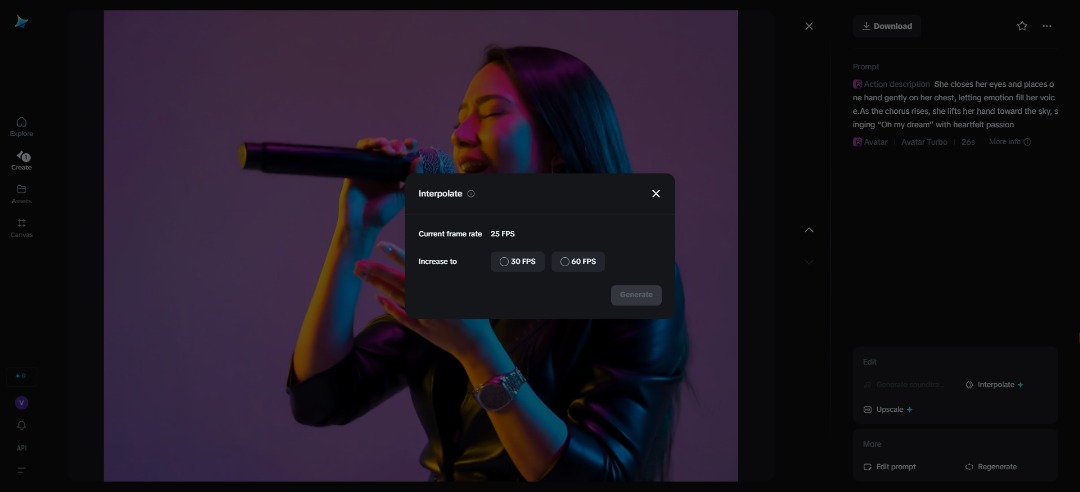The height and width of the screenshot is (492, 1080).
Task: Open the Explore section in sidebar
Action: pos(21,127)
